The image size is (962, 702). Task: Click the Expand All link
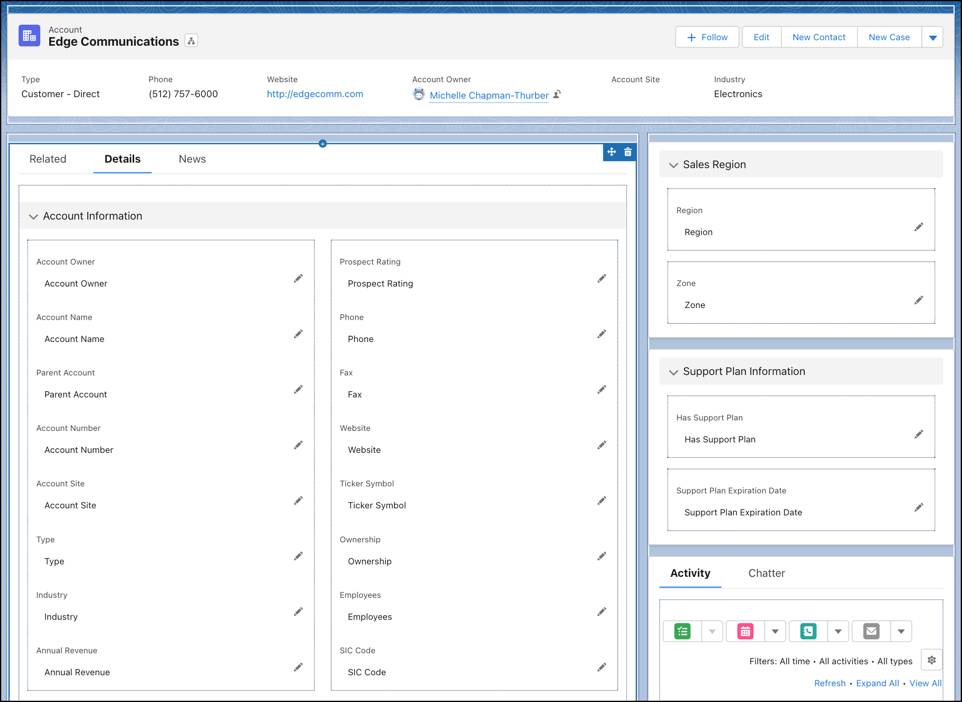pyautogui.click(x=877, y=683)
